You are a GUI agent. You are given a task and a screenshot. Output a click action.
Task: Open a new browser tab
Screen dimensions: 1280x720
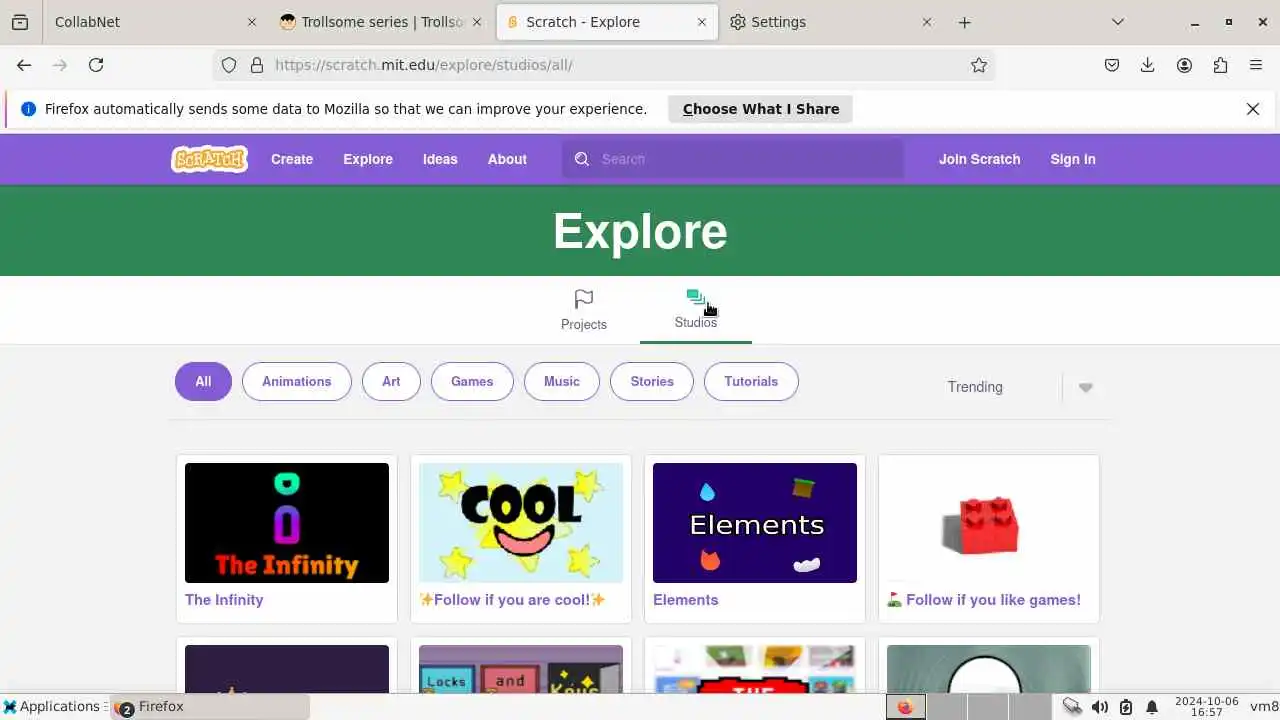(x=964, y=22)
